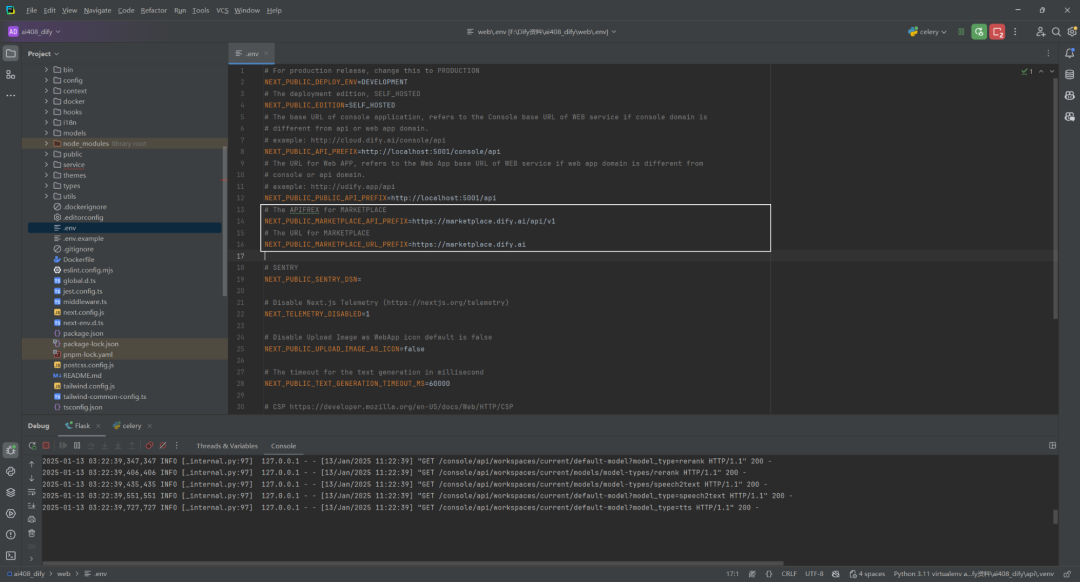Viewport: 1080px width, 582px height.
Task: Click the web breadcrumb in status bar
Action: point(63,574)
